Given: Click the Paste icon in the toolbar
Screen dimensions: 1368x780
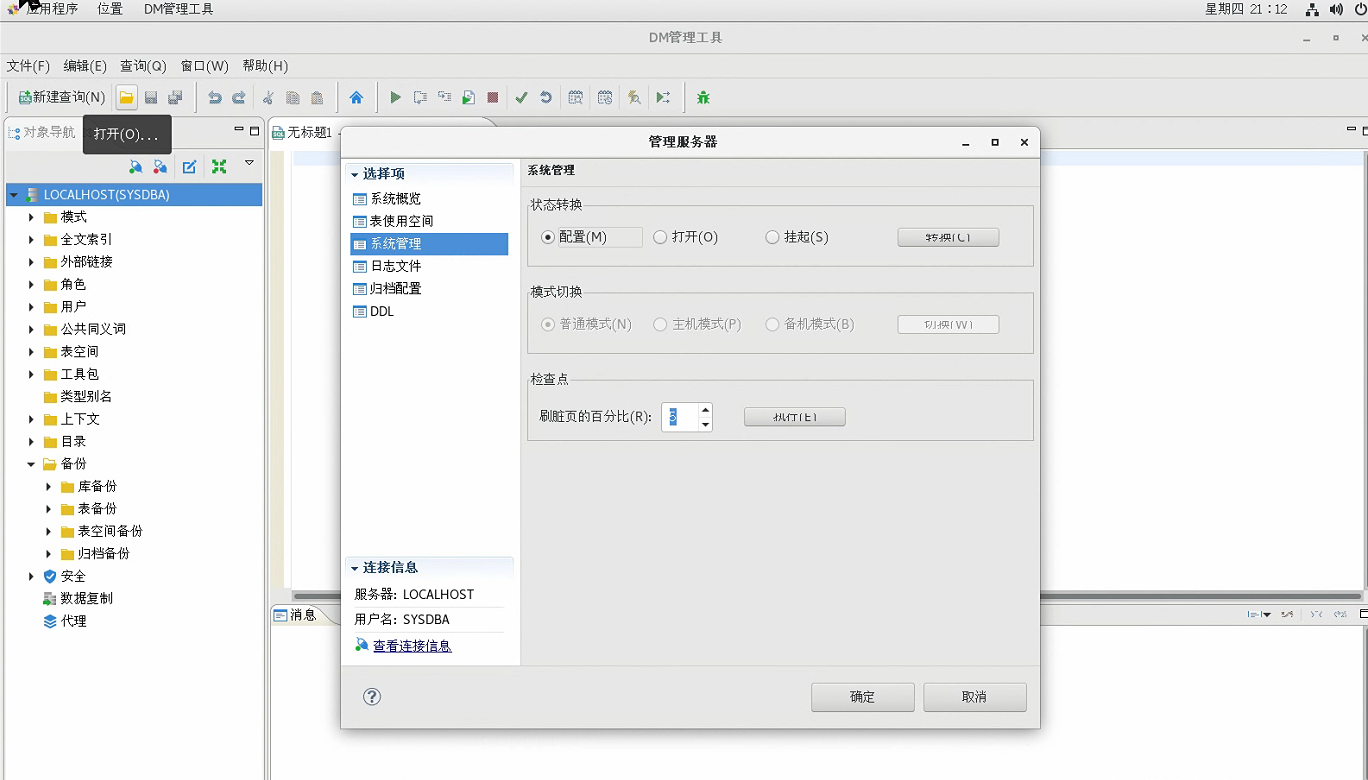Looking at the screenshot, I should pos(317,97).
